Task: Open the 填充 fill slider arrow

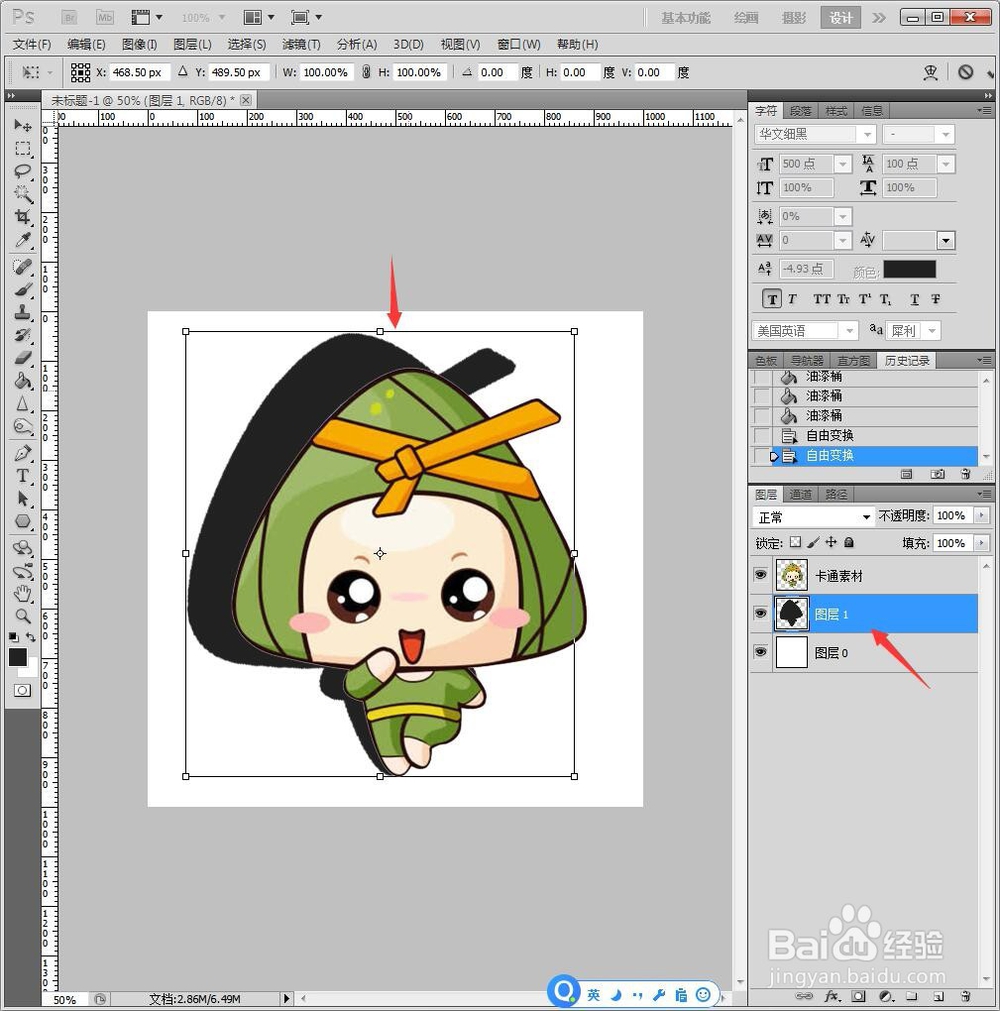Action: (x=981, y=543)
